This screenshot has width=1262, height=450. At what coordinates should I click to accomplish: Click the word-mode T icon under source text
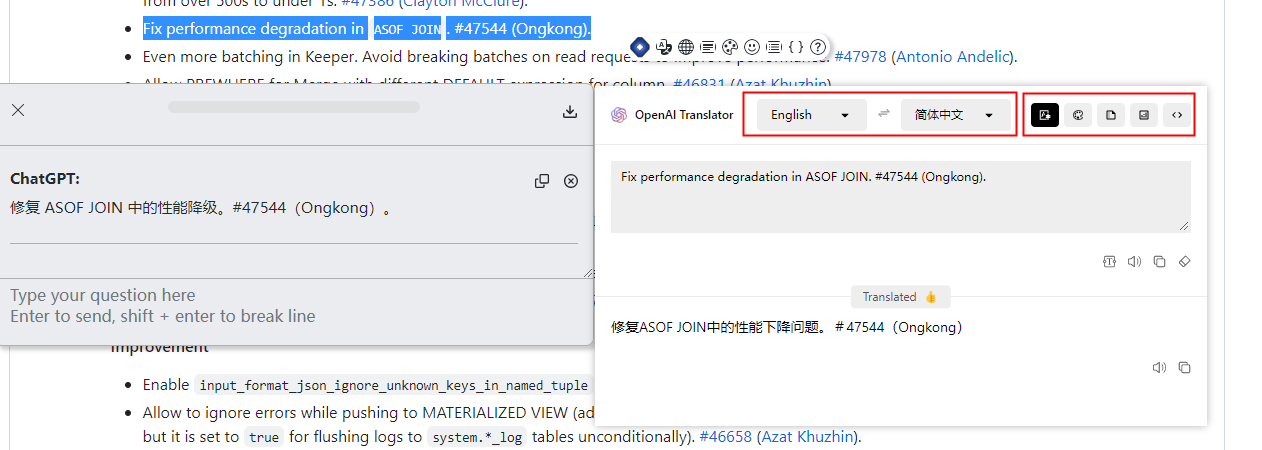pyautogui.click(x=1110, y=262)
